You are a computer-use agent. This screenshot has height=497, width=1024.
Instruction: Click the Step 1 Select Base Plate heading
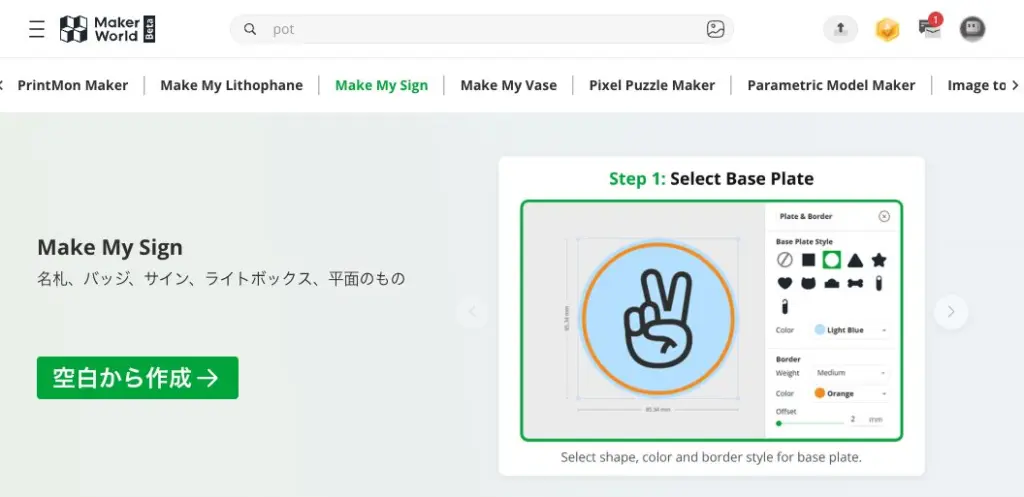pyautogui.click(x=711, y=178)
